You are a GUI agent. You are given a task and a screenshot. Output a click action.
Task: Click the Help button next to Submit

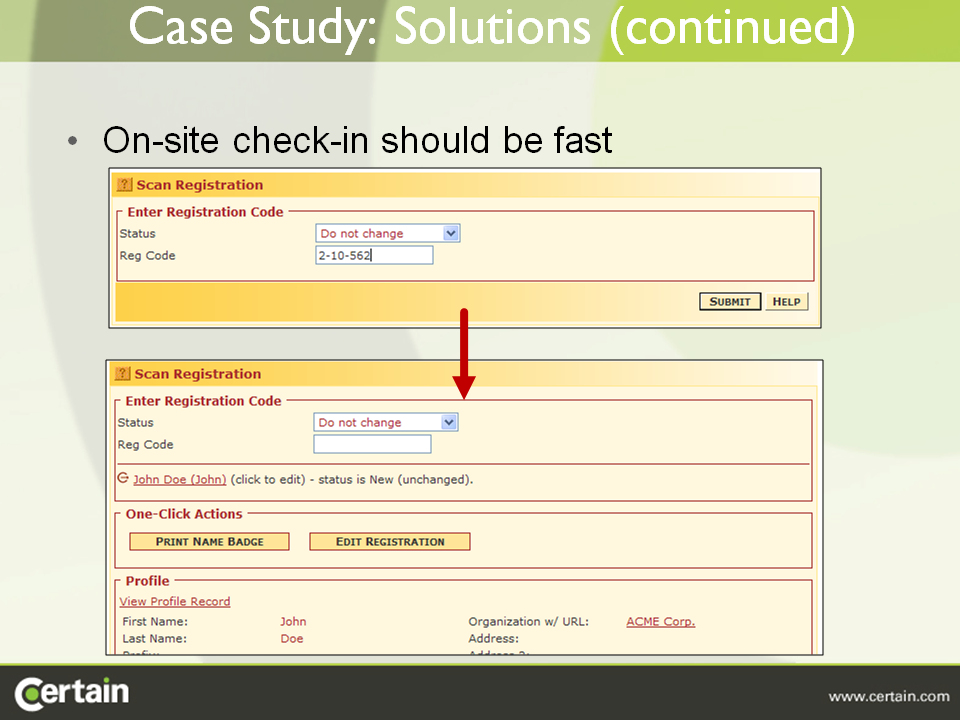click(787, 301)
